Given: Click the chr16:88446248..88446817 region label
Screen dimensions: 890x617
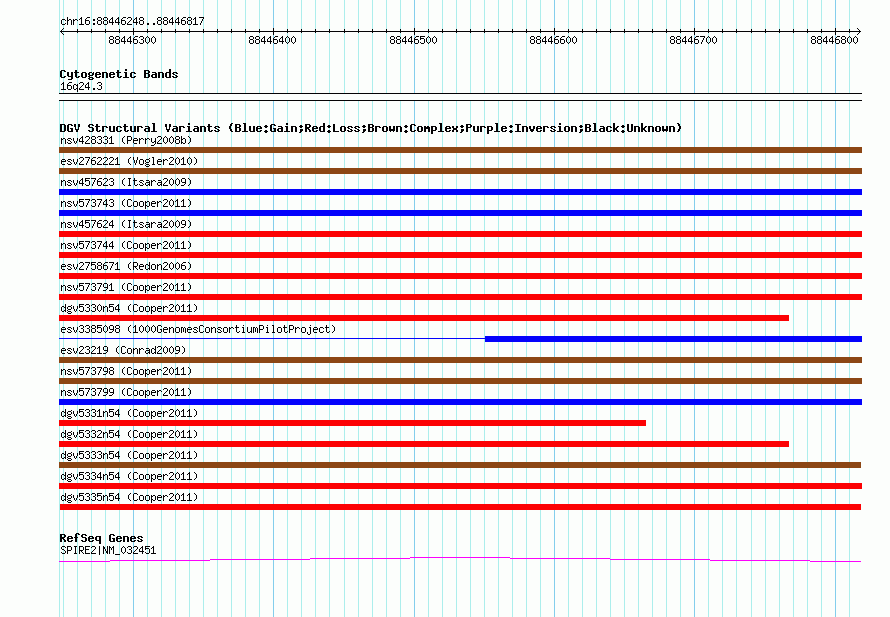Looking at the screenshot, I should point(132,22).
